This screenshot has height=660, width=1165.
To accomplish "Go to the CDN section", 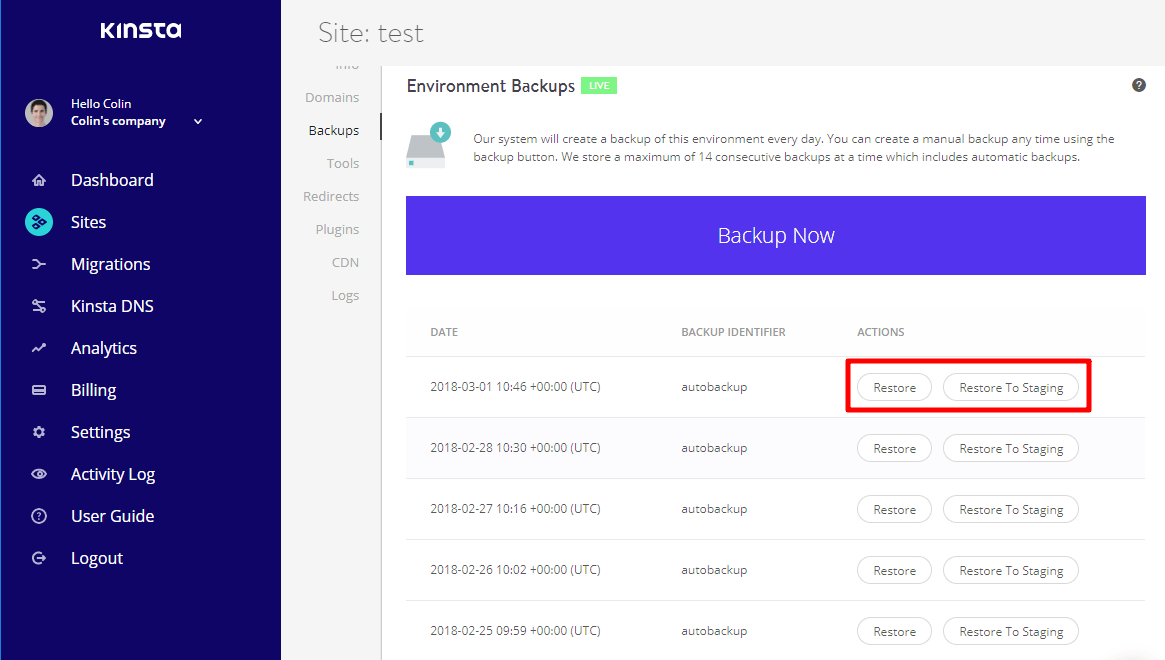I will [345, 263].
